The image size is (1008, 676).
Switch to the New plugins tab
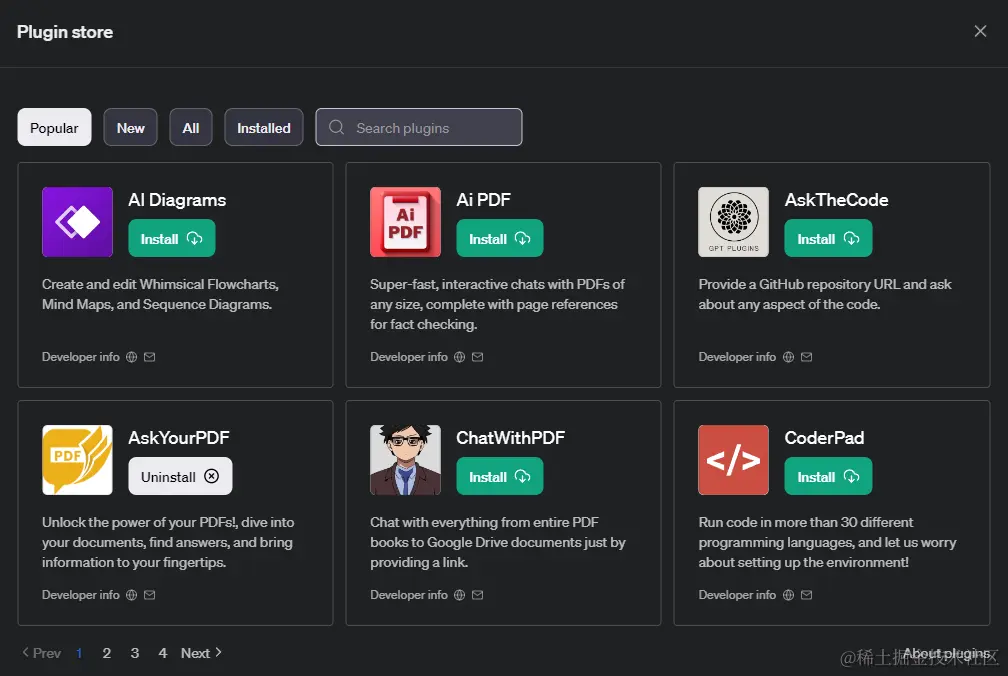tap(130, 127)
